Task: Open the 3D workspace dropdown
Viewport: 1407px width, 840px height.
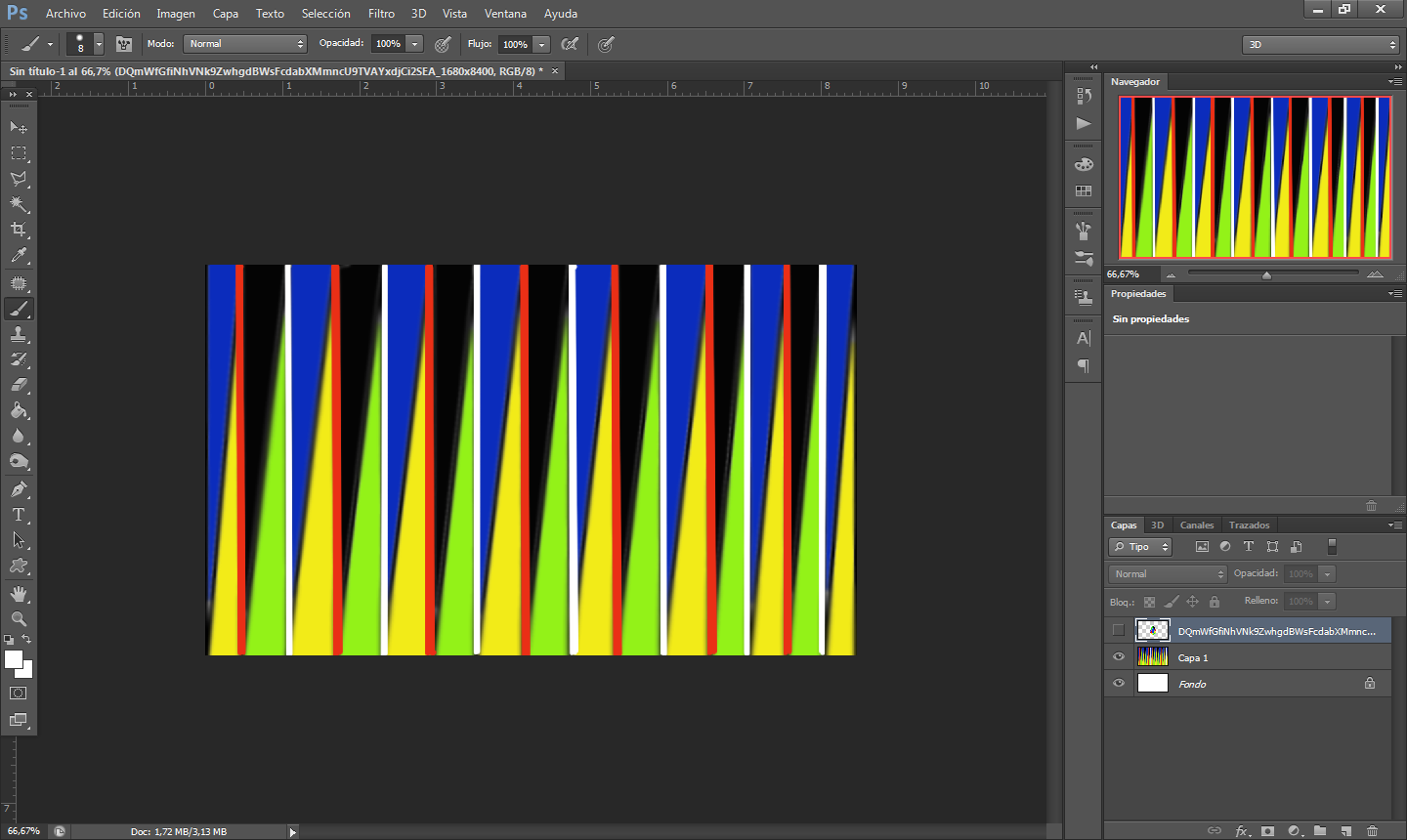Action: coord(1321,45)
